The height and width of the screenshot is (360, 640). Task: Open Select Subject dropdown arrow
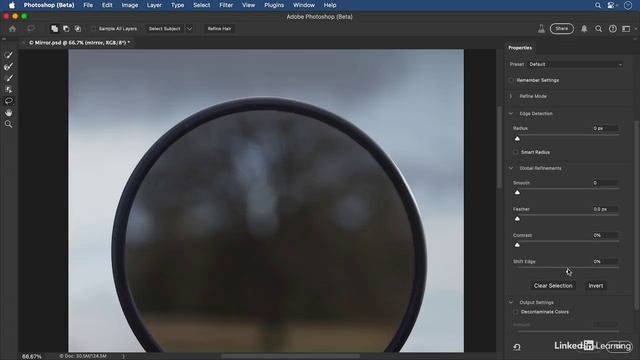[189, 29]
